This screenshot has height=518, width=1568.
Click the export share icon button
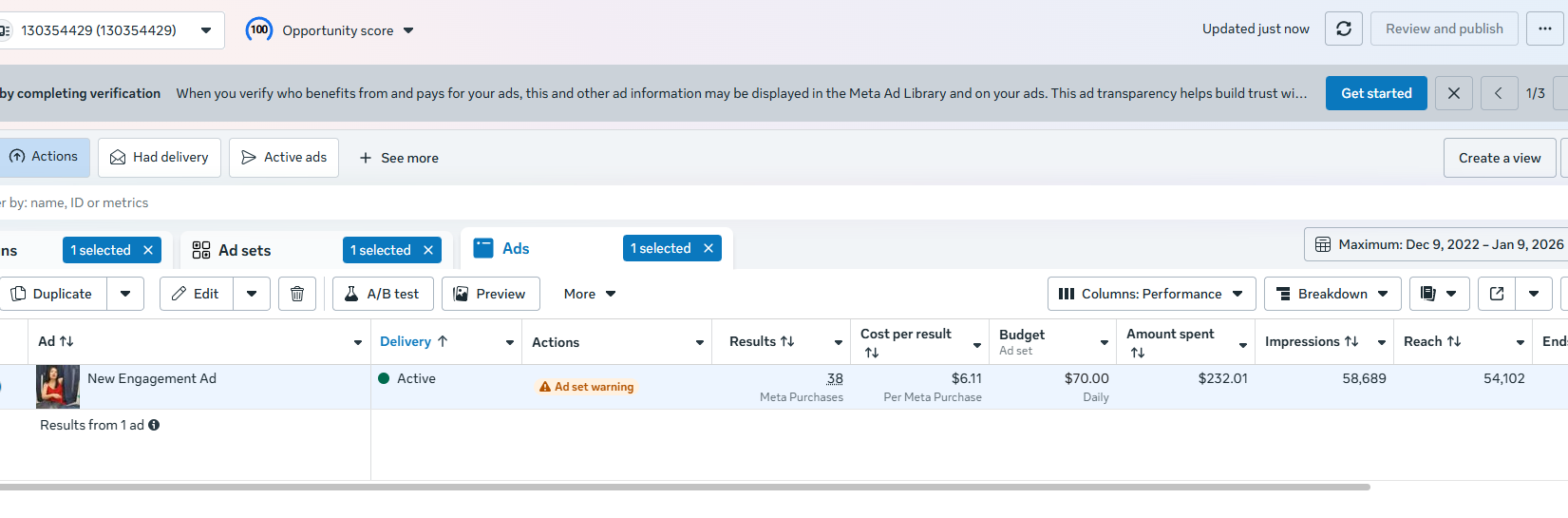pyautogui.click(x=1497, y=294)
